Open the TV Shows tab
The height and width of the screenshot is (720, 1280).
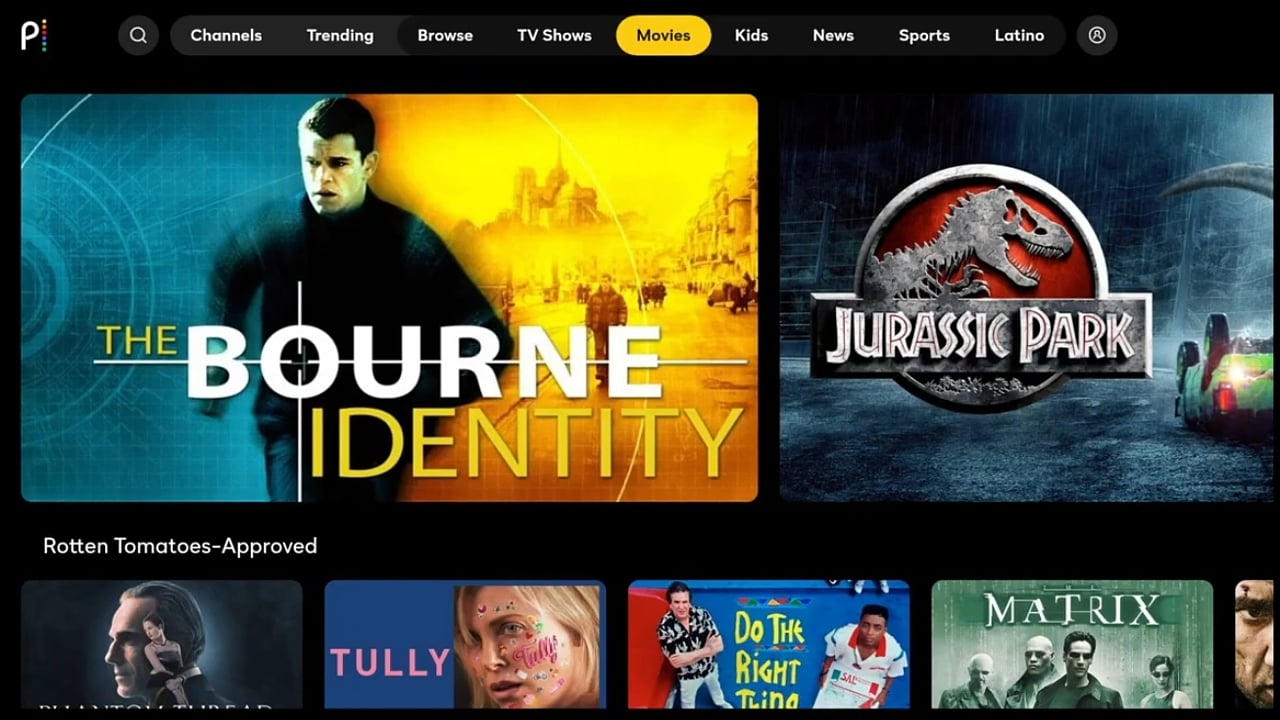554,35
